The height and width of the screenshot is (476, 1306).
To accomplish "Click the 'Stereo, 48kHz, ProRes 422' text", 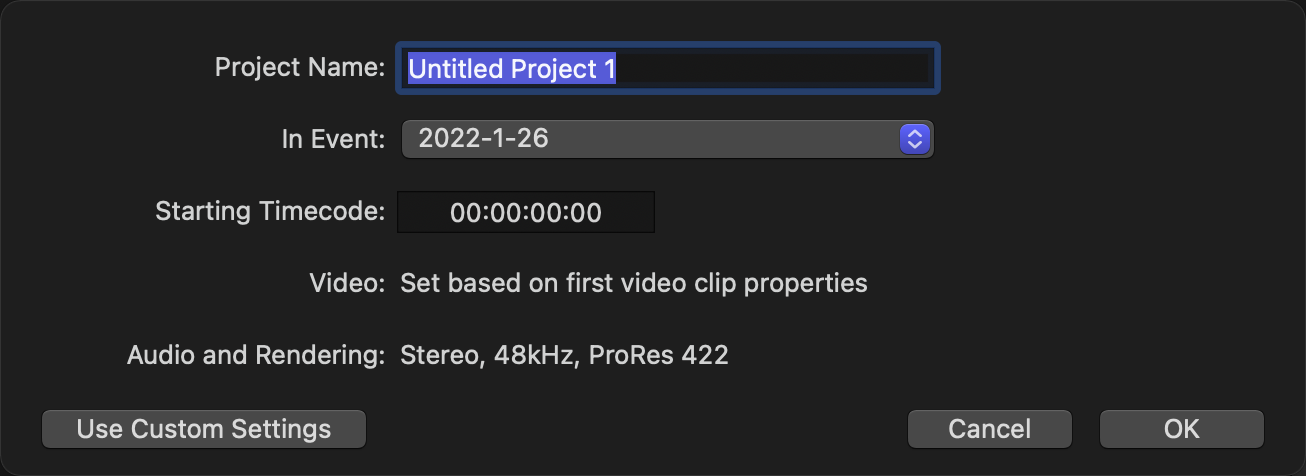I will pos(564,354).
